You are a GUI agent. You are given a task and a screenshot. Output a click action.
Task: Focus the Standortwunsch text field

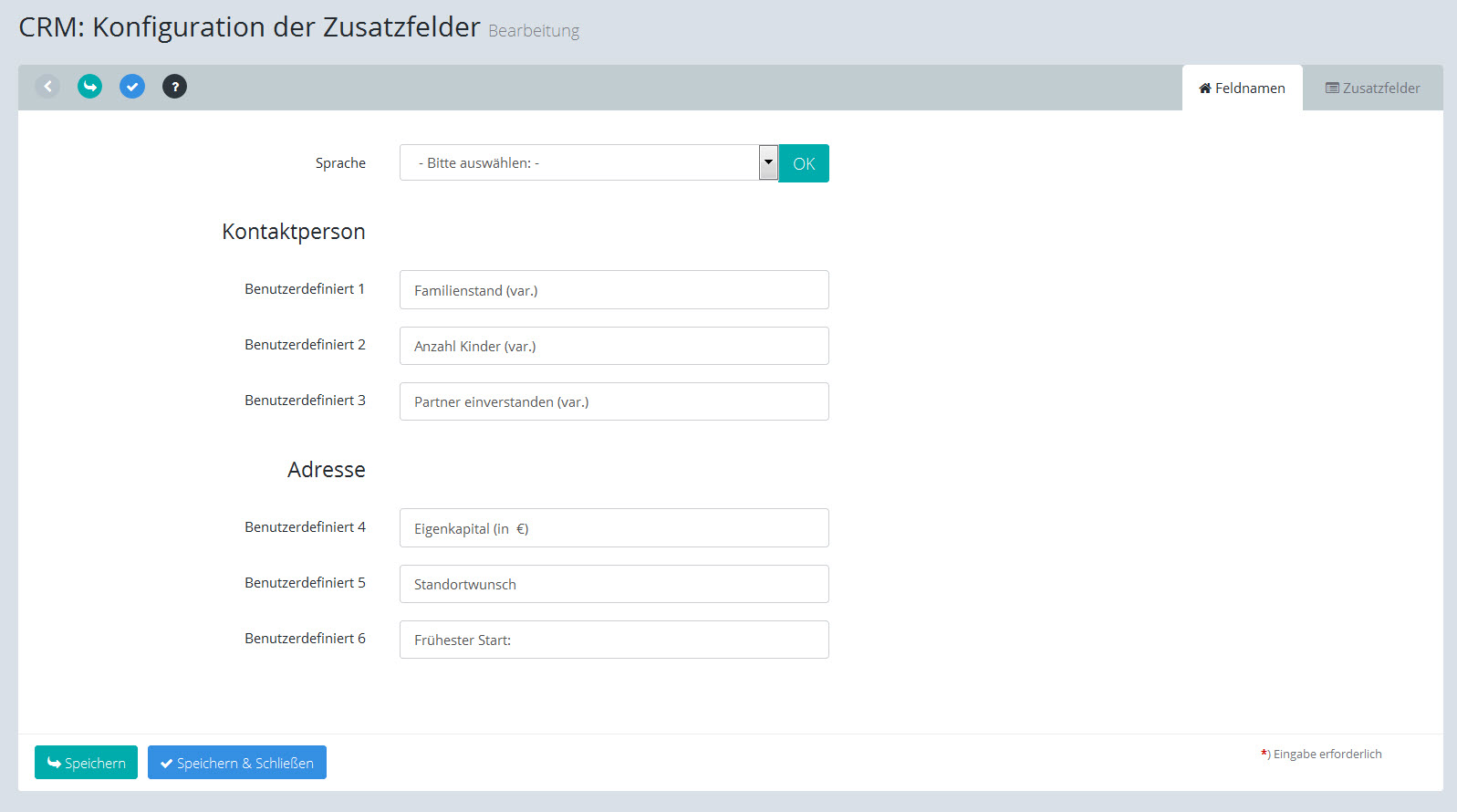(x=614, y=584)
